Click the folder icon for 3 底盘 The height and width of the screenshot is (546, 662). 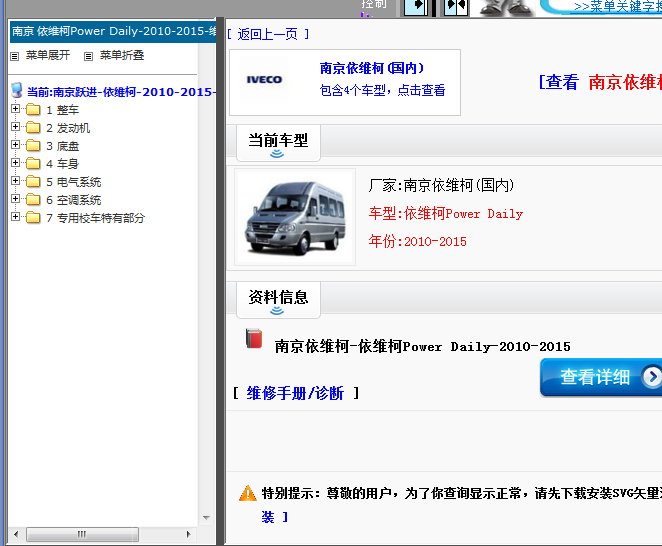click(x=33, y=146)
